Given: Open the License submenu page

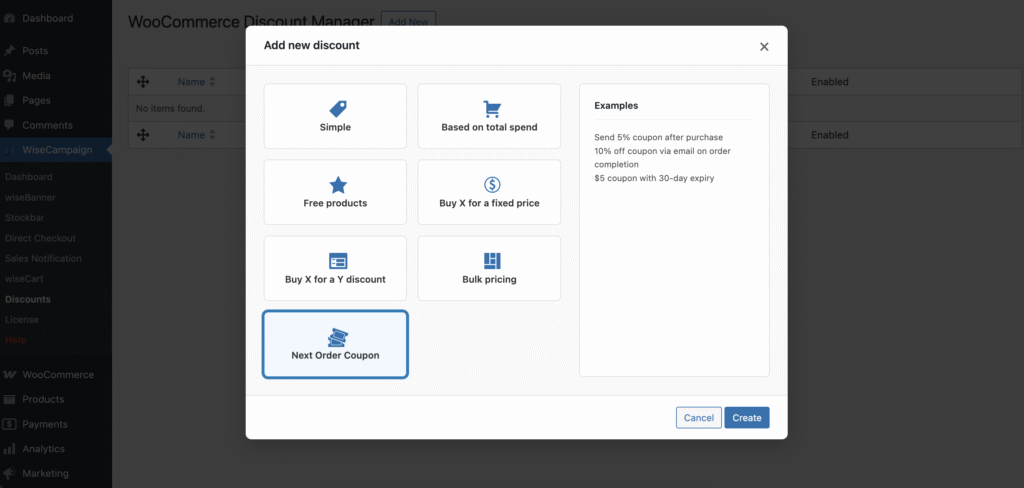Looking at the screenshot, I should tap(22, 319).
